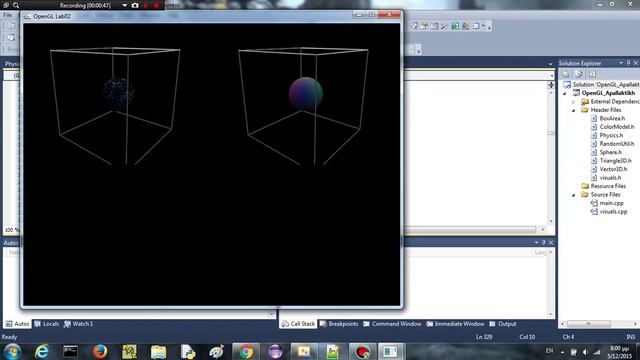Click the third Solution Explorer toolbar icon
Image resolution: width=640 pixels, height=360 pixels.
tap(592, 74)
